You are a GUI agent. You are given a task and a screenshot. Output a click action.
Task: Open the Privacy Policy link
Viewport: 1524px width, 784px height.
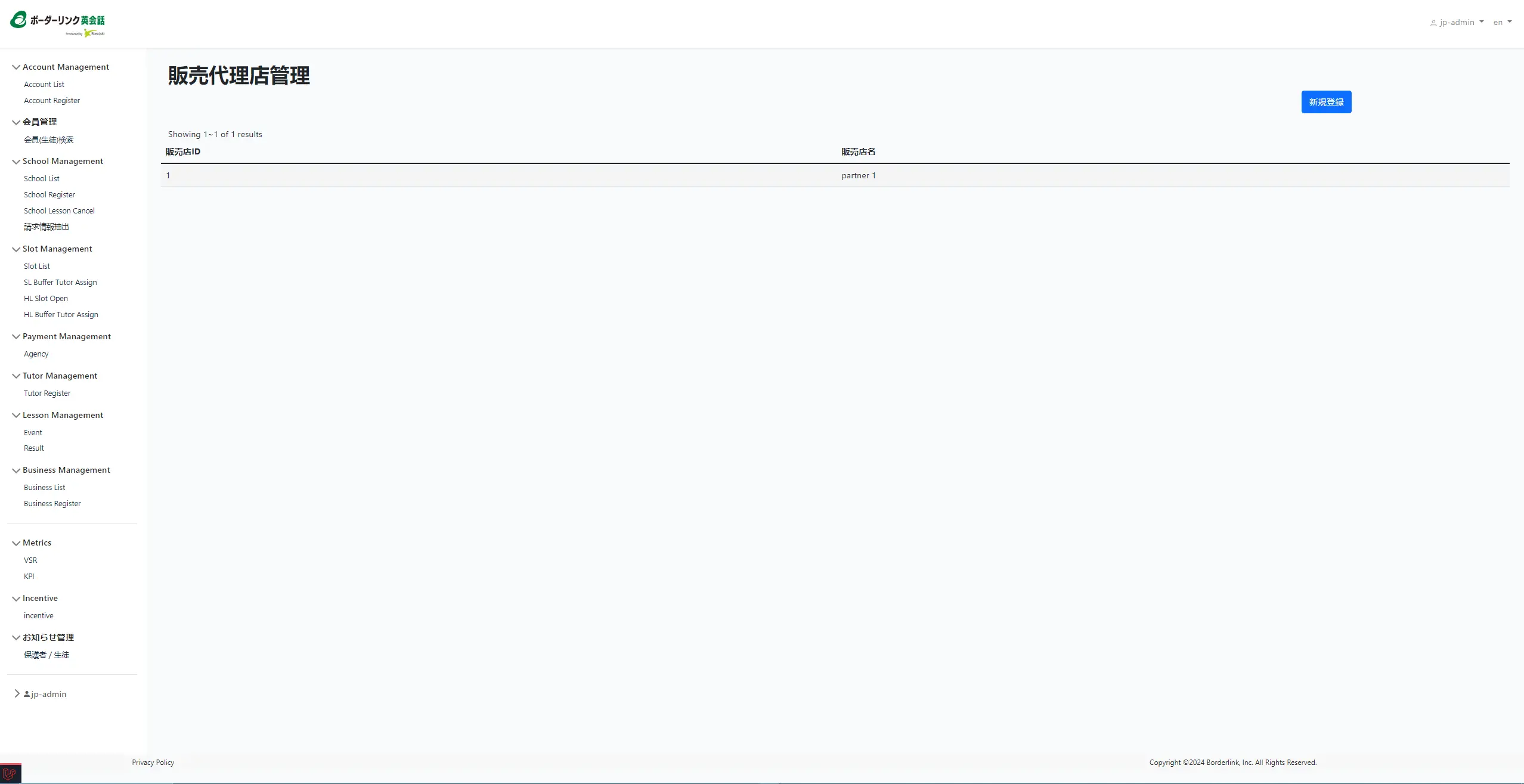coord(153,763)
